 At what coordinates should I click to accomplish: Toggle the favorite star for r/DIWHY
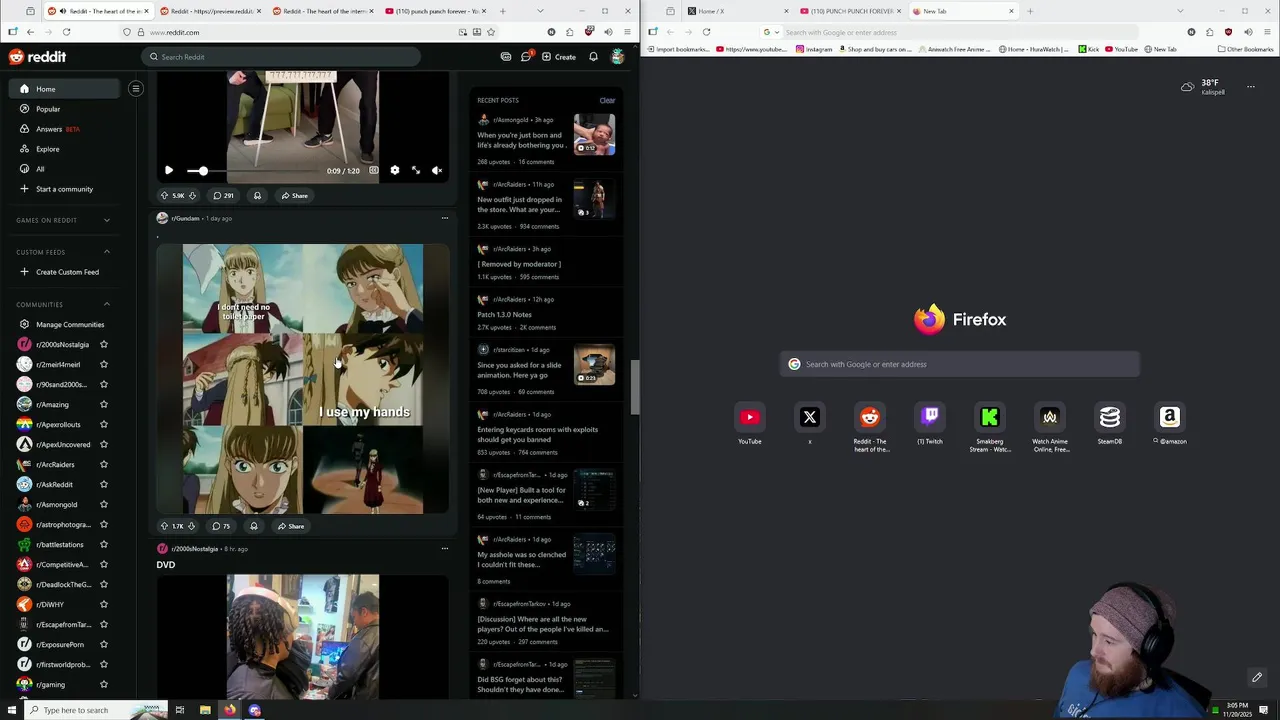pyautogui.click(x=103, y=604)
